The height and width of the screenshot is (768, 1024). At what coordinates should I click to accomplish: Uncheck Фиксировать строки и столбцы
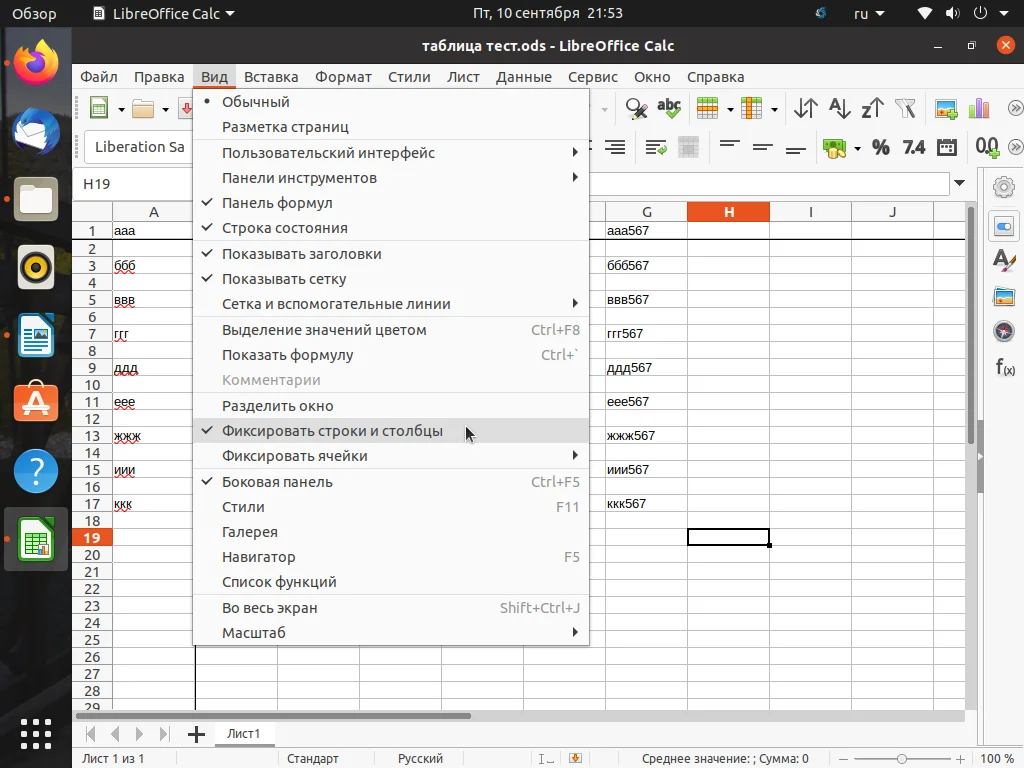pos(332,431)
